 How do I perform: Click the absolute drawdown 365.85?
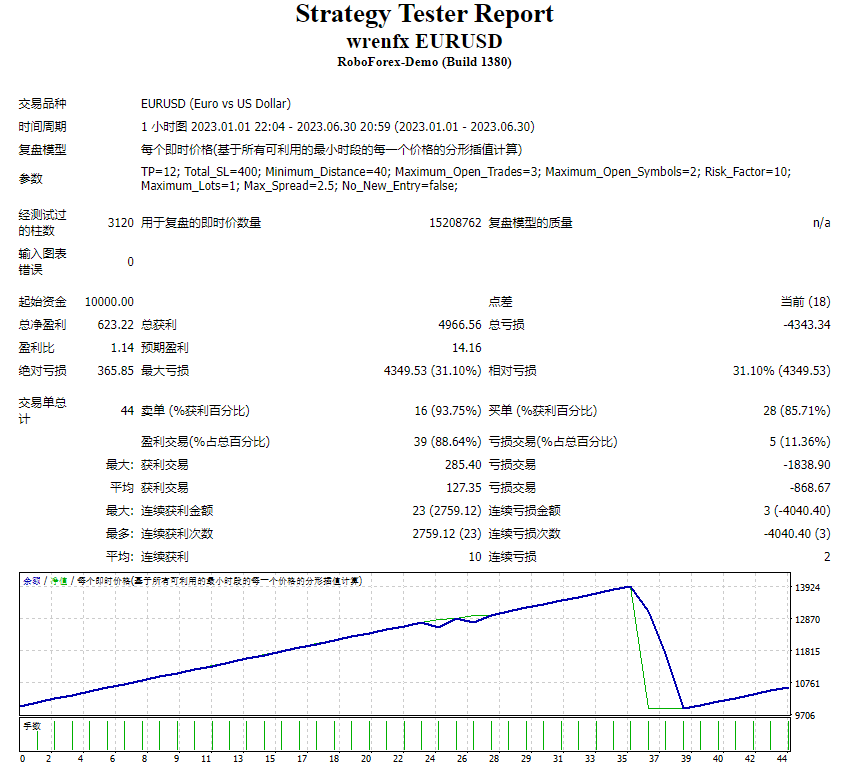click(115, 371)
